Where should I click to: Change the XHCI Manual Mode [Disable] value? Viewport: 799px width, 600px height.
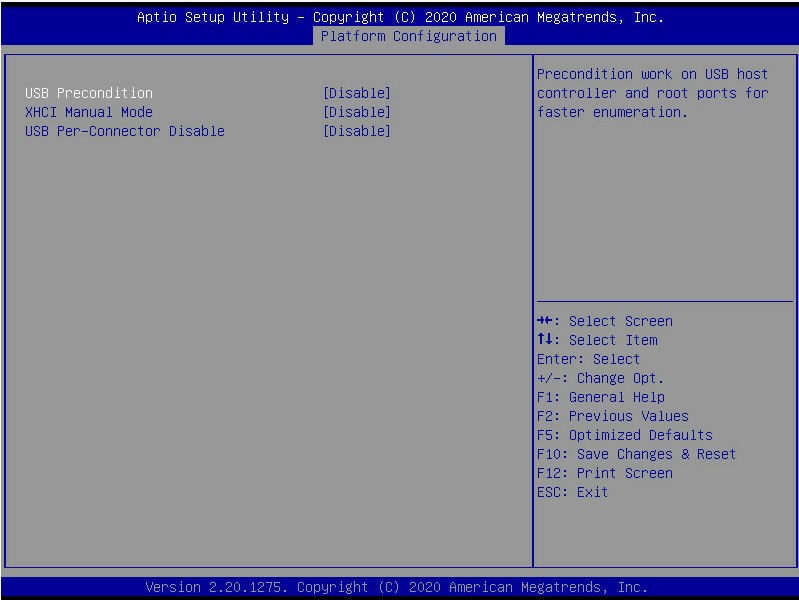click(x=357, y=112)
